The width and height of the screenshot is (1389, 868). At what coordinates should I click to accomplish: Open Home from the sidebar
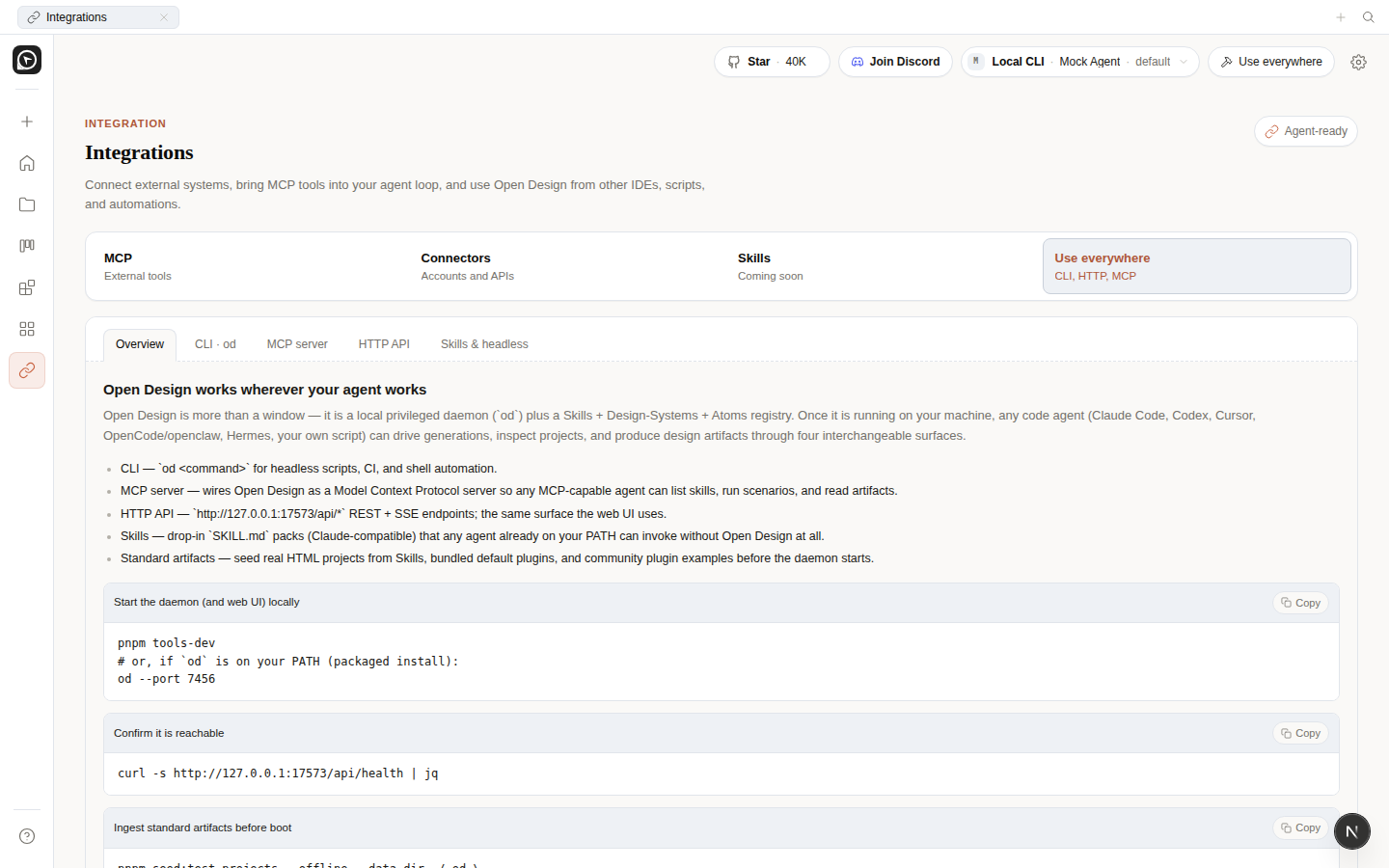pos(27,163)
